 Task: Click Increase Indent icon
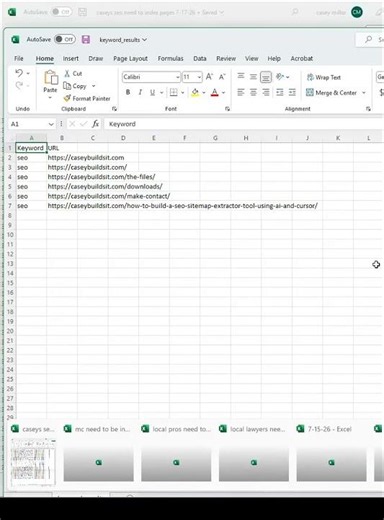(x=292, y=92)
